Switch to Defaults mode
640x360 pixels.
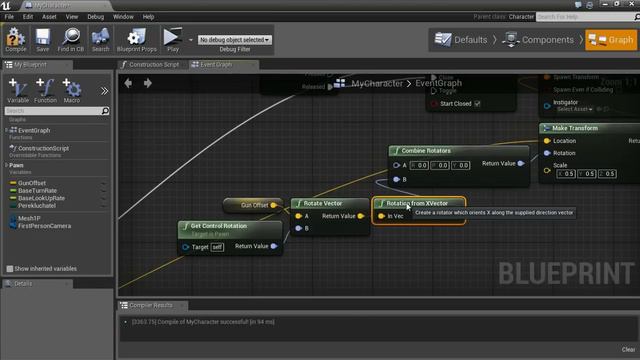coord(461,40)
